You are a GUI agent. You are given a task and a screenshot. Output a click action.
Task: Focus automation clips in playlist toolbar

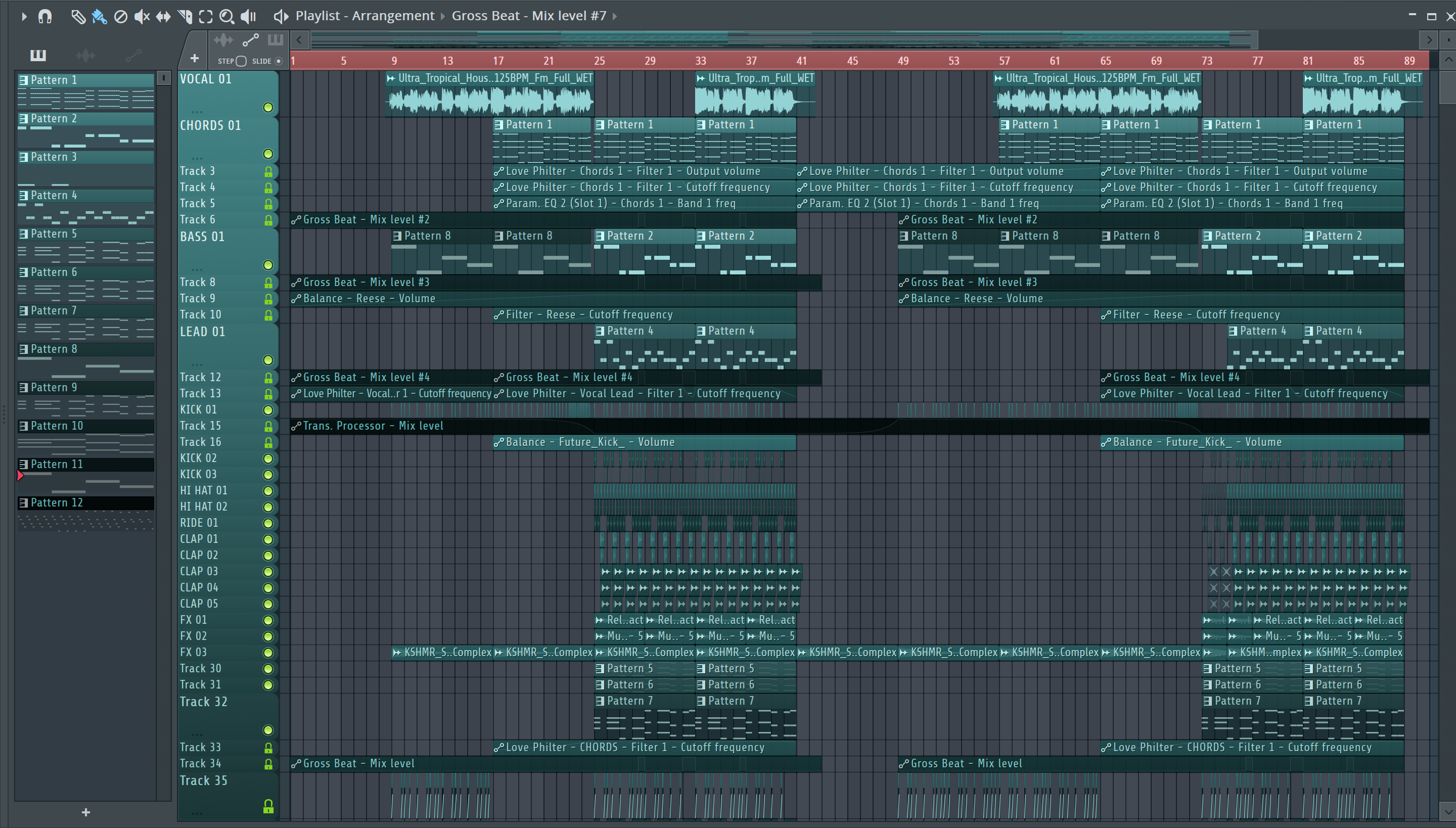coord(251,40)
